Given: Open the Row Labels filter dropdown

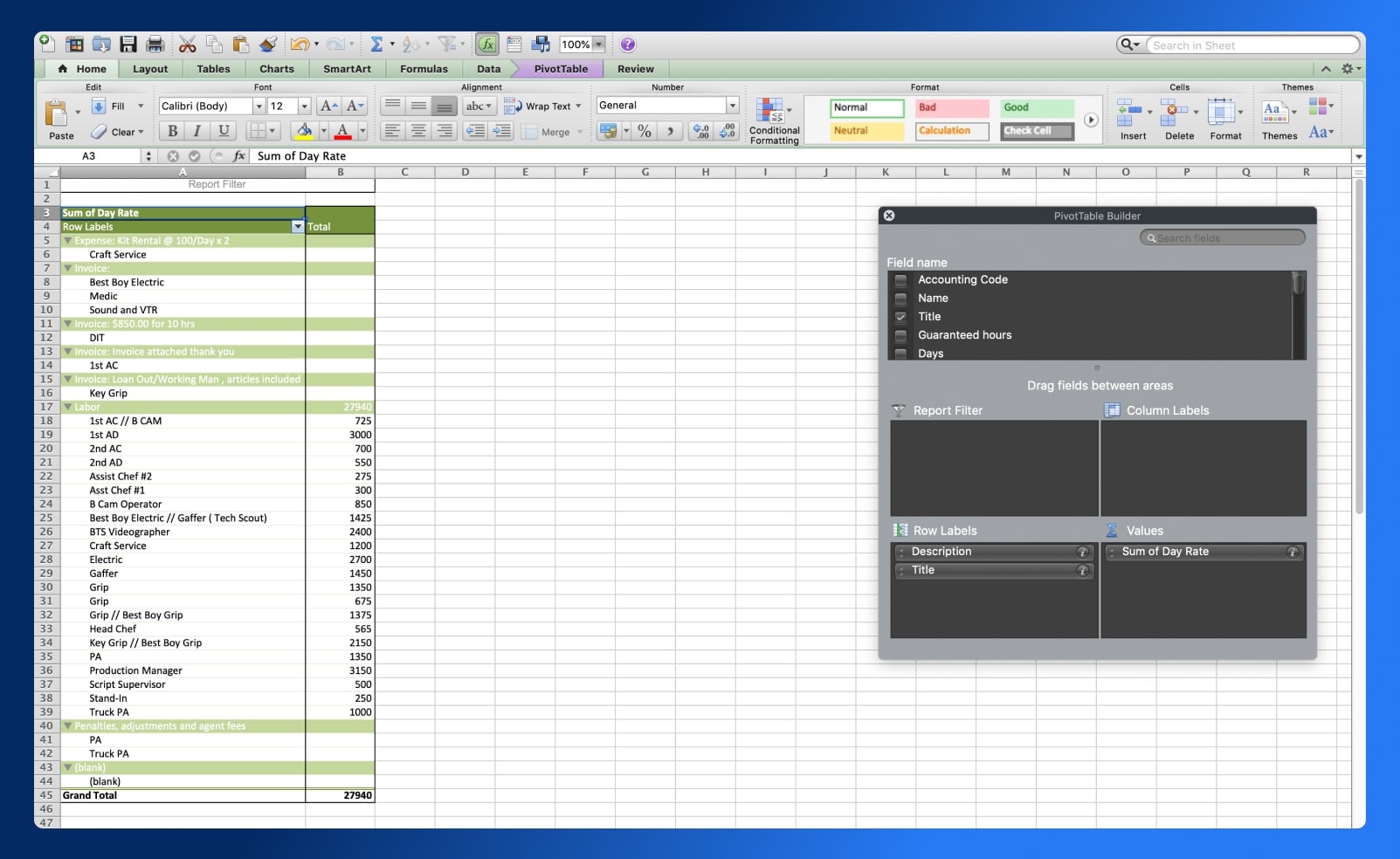Looking at the screenshot, I should point(298,226).
